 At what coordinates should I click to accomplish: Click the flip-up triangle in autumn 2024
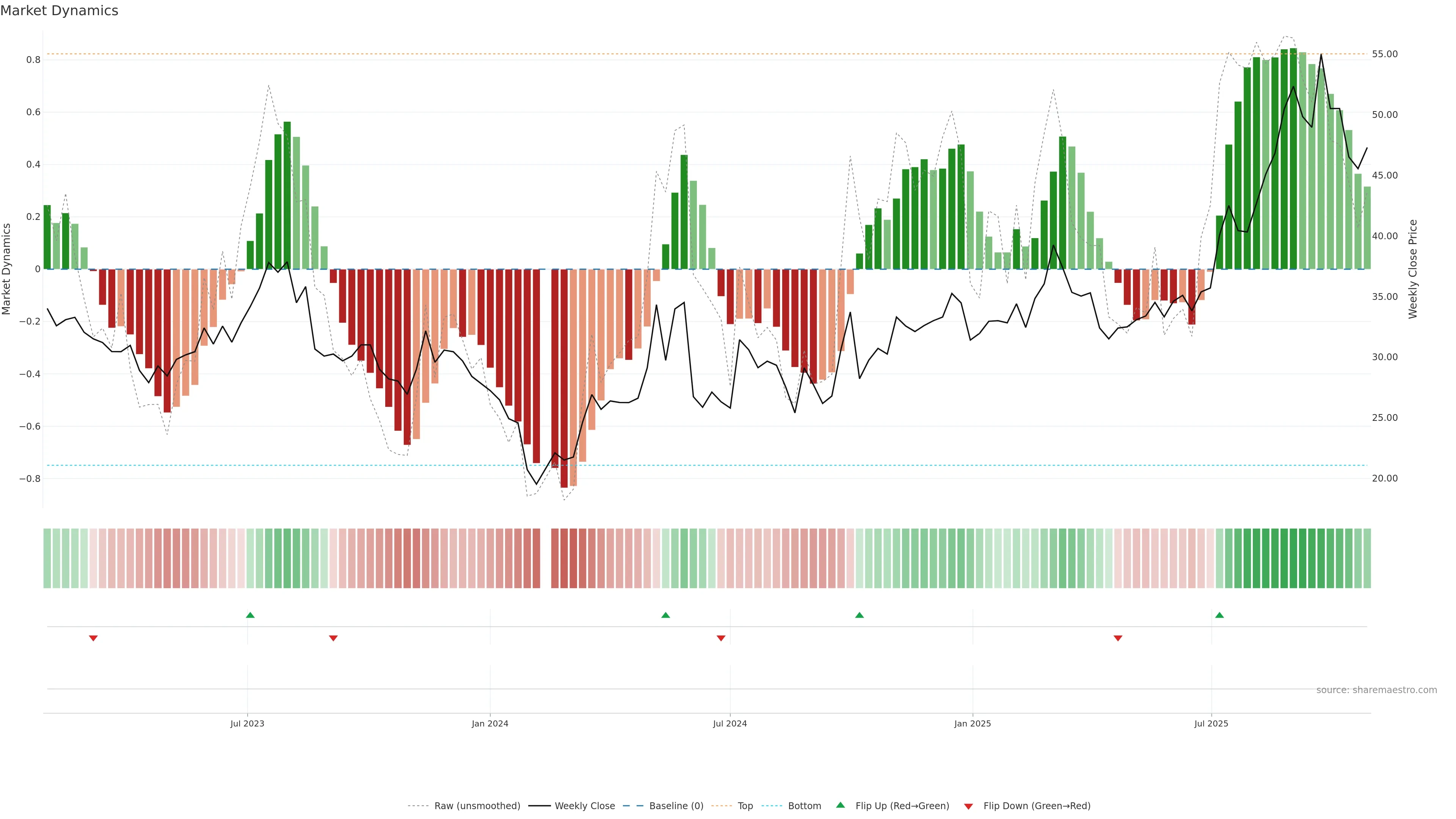(859, 615)
